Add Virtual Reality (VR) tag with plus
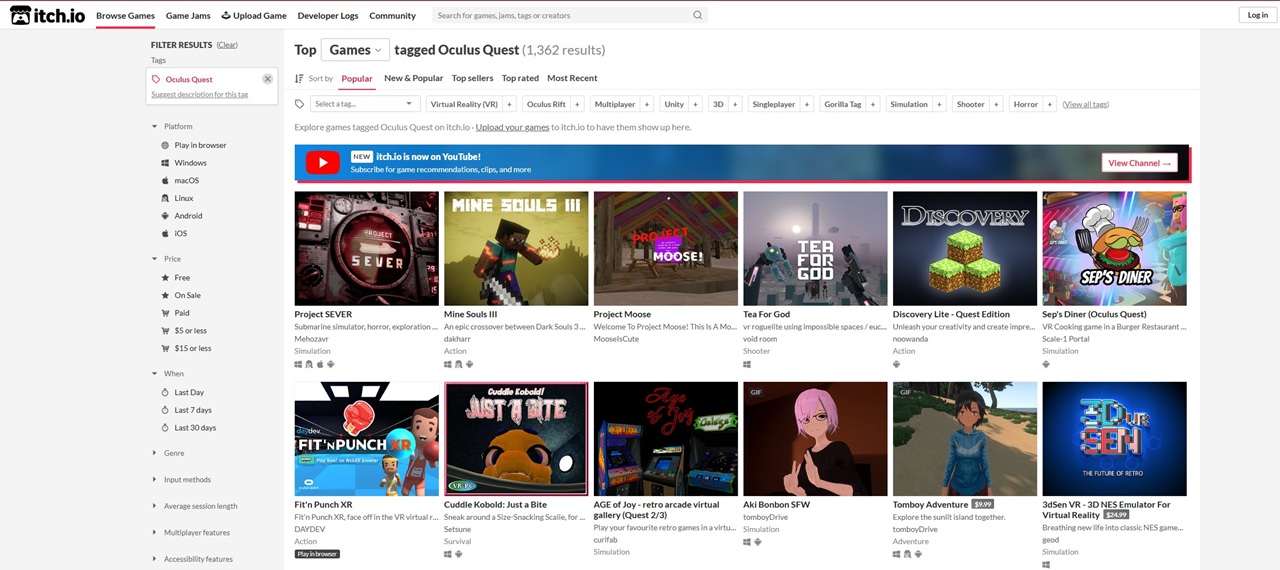 click(509, 104)
